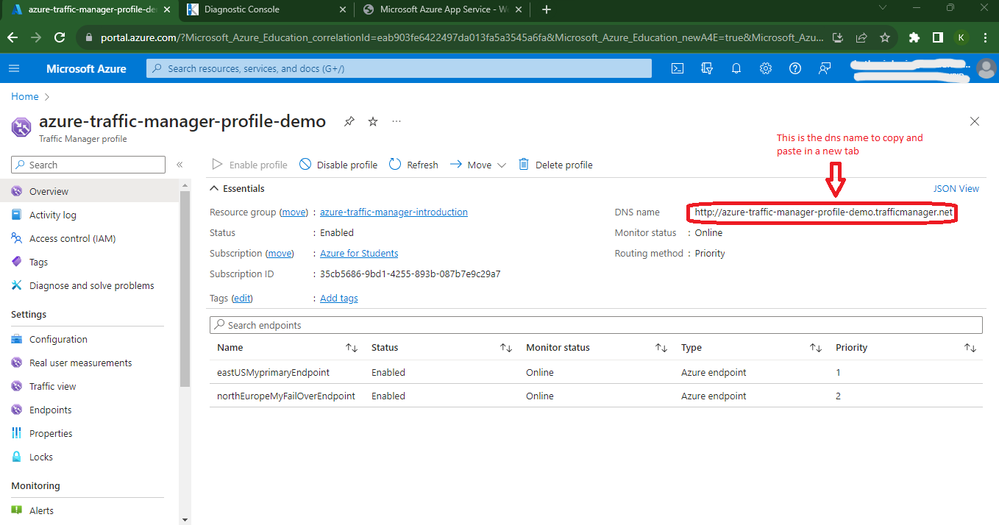Viewport: 999px width, 525px height.
Task: Click Add tags link
Action: coord(339,298)
